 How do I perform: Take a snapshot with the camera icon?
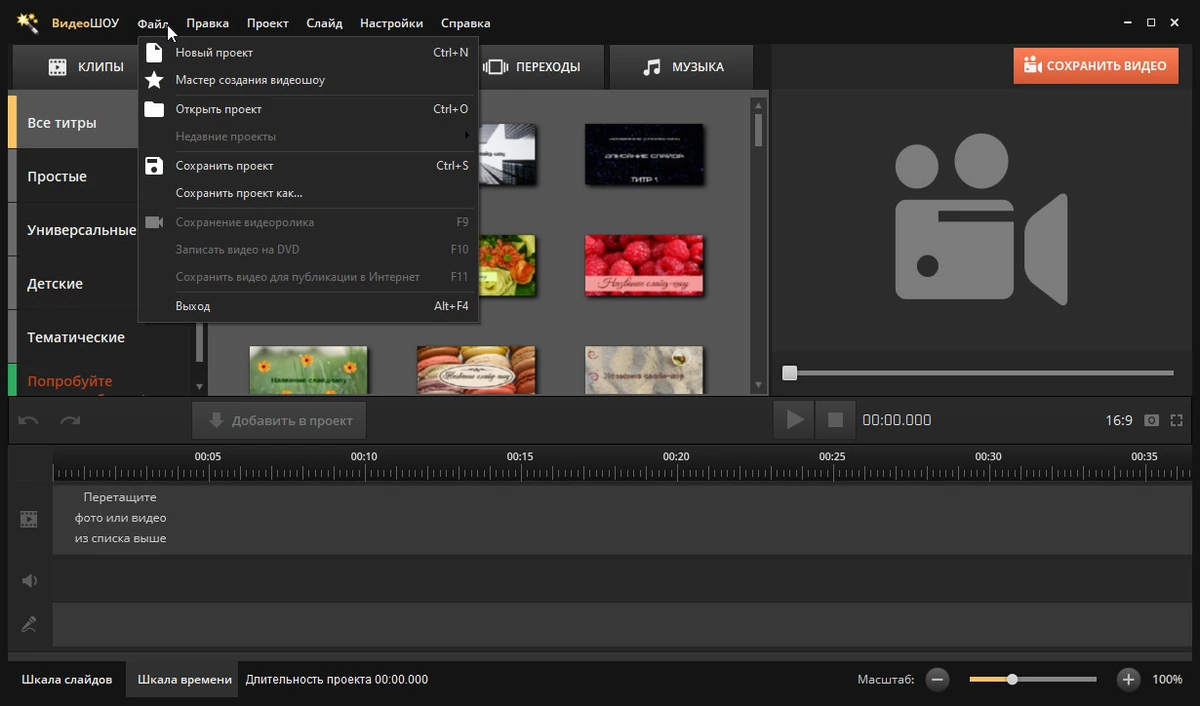coord(1152,421)
